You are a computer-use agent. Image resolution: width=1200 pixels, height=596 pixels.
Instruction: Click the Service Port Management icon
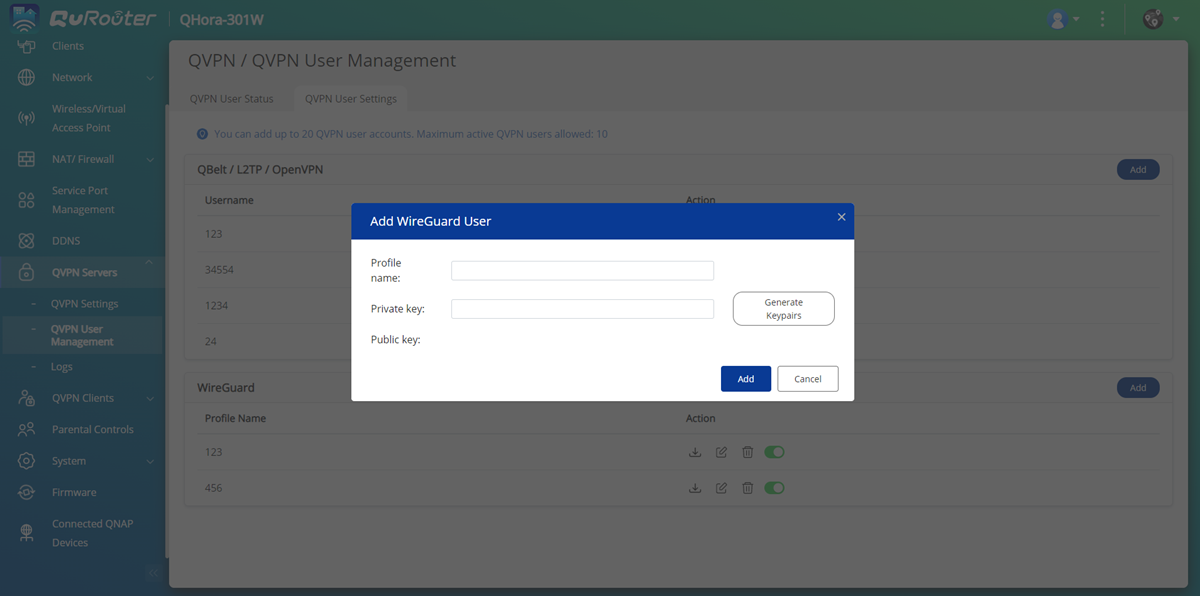click(27, 200)
